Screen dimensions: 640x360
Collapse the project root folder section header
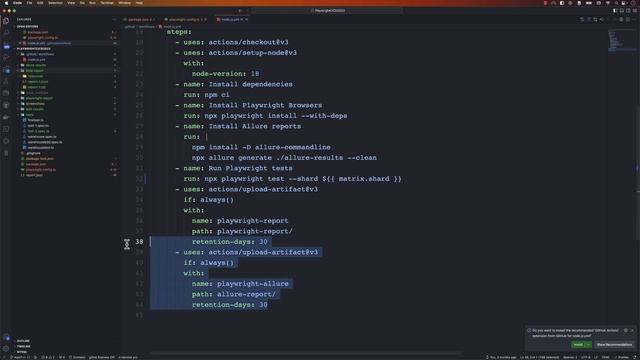click(x=34, y=49)
